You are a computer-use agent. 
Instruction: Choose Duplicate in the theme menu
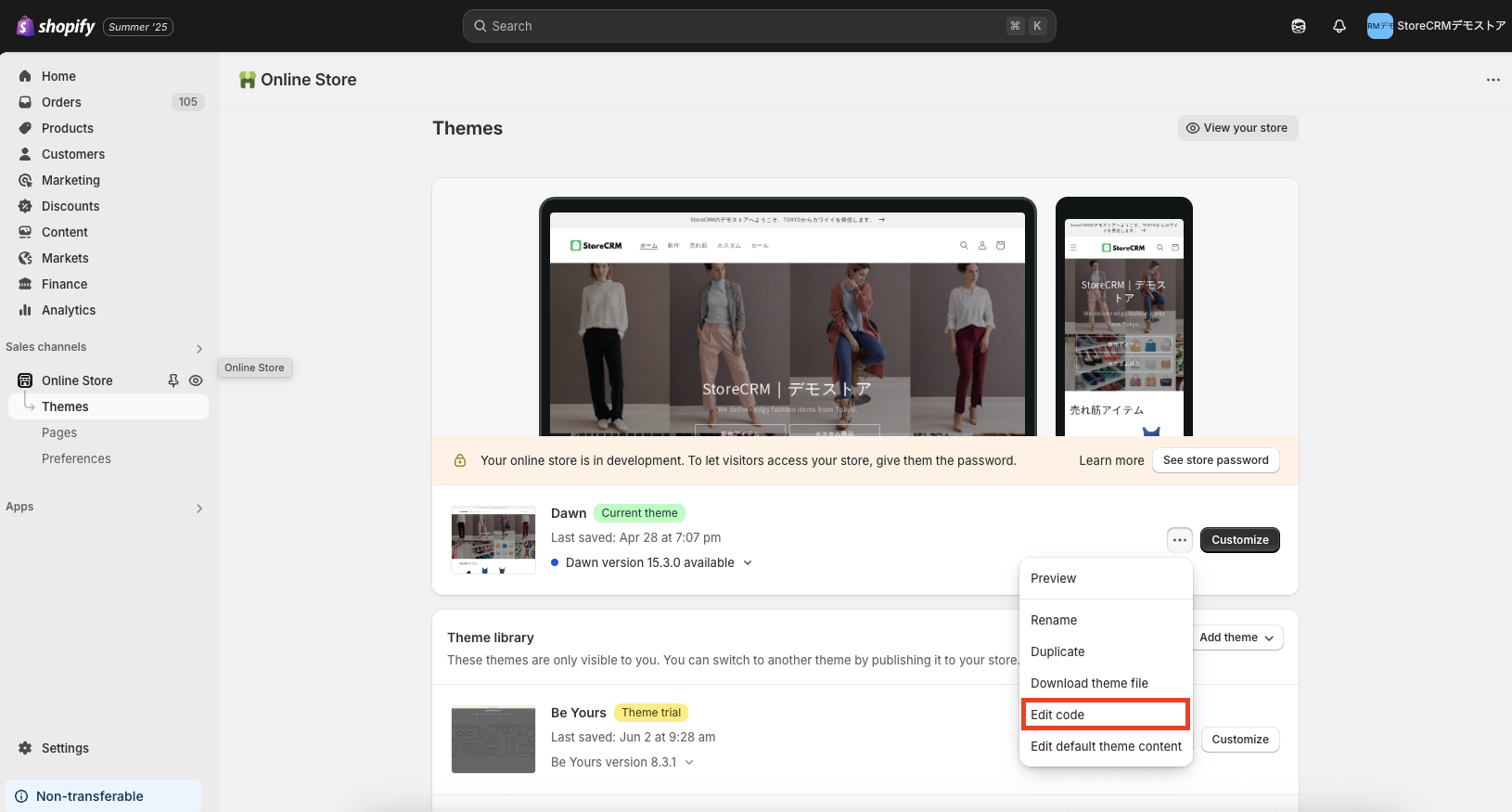click(1106, 651)
